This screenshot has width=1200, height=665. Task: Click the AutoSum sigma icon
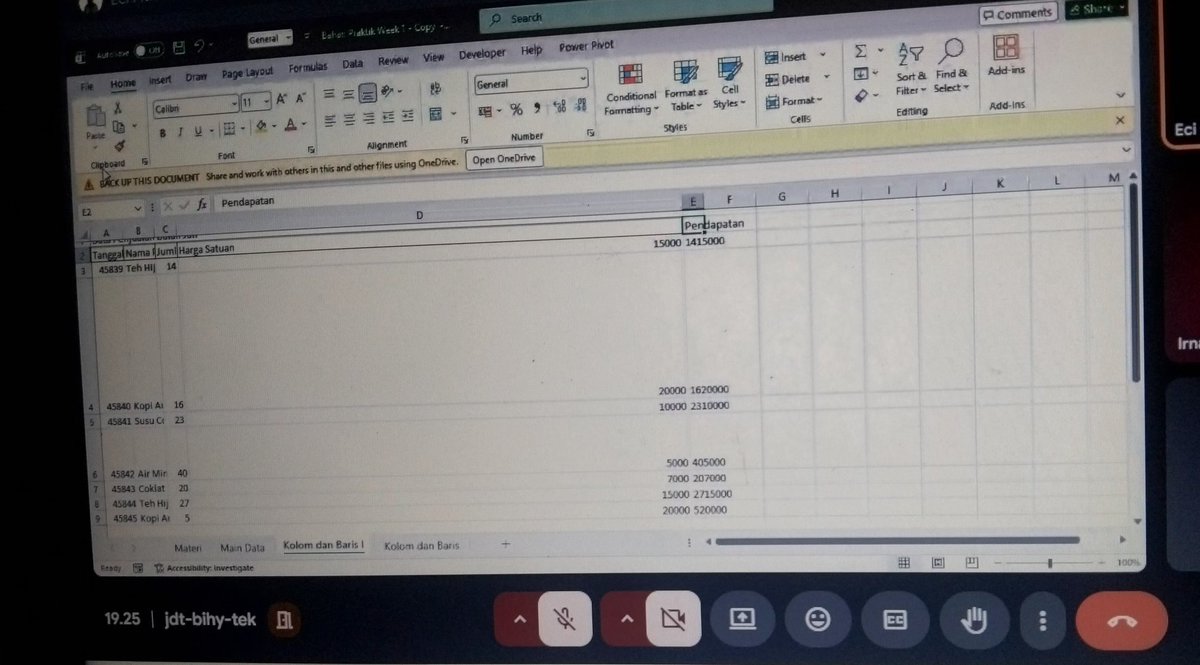tap(859, 51)
